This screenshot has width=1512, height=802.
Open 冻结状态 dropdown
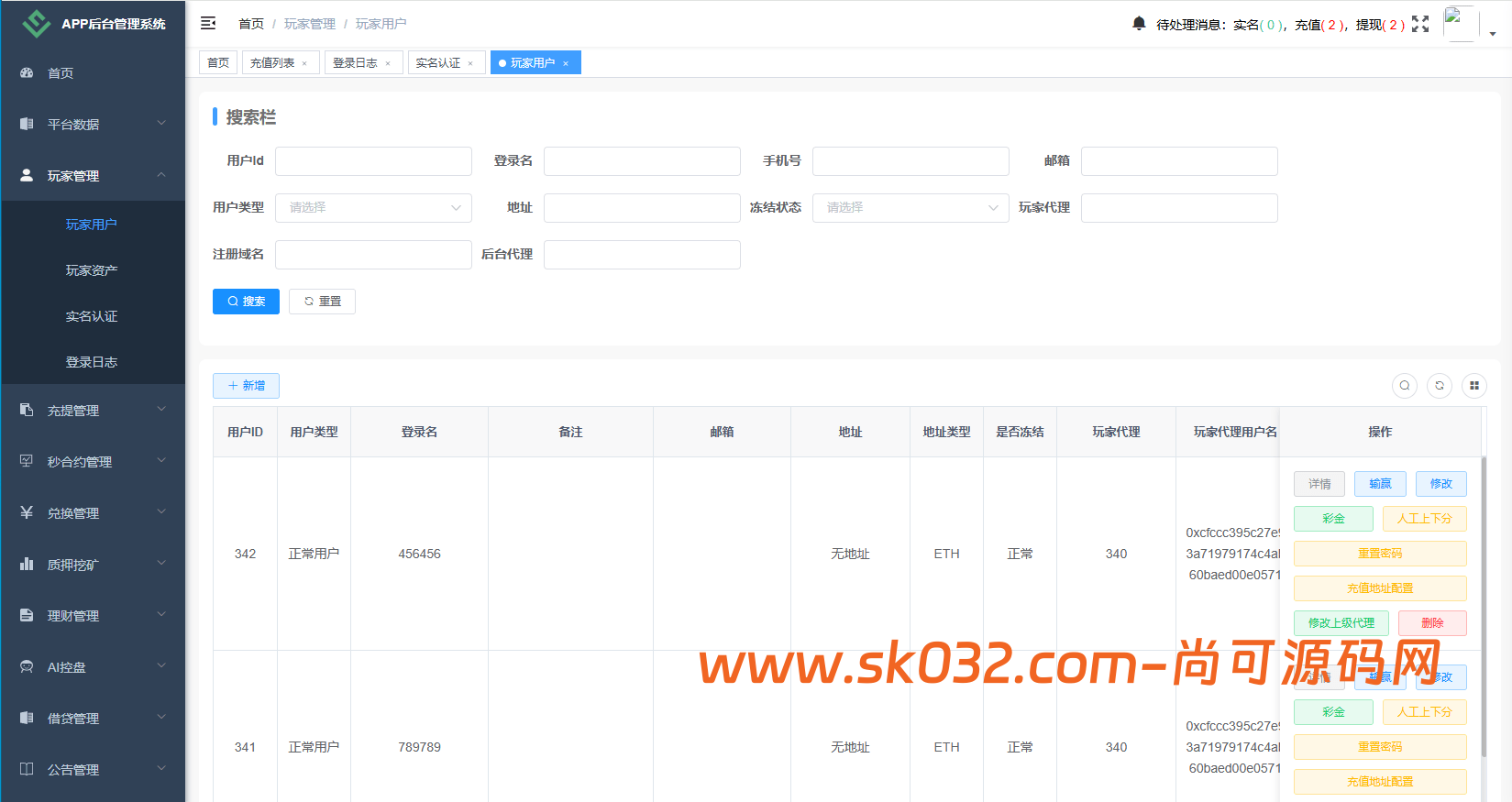[x=911, y=208]
